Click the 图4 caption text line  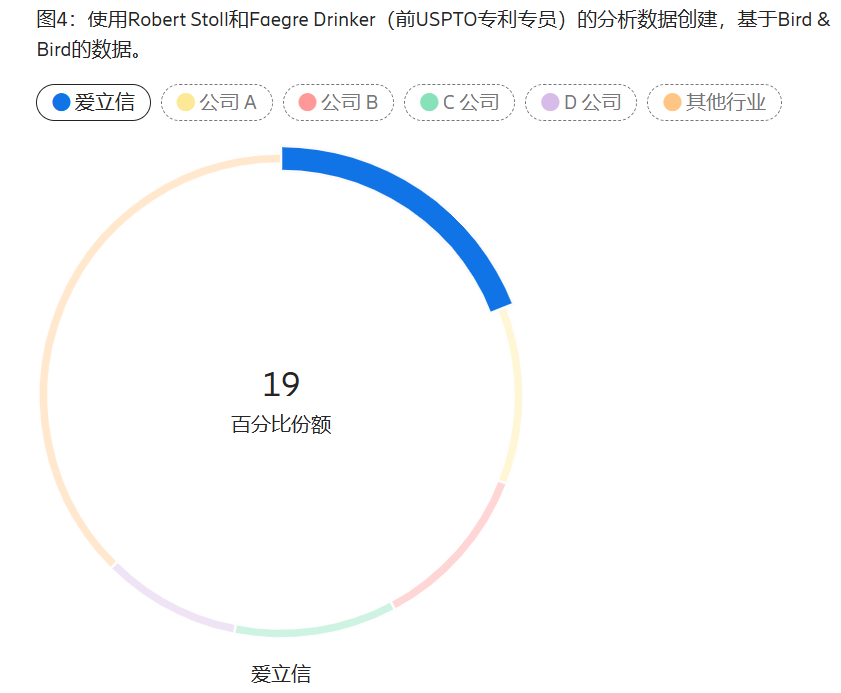[433, 34]
